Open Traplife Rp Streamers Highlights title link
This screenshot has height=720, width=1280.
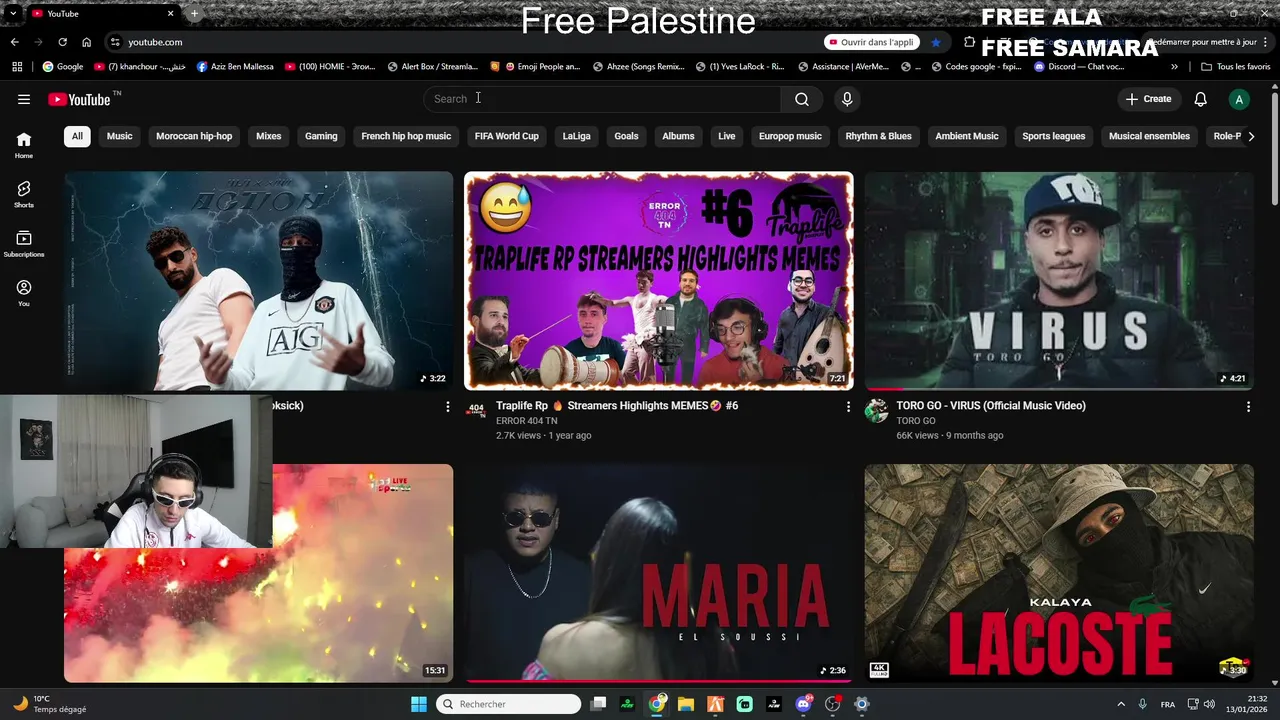[x=617, y=406]
